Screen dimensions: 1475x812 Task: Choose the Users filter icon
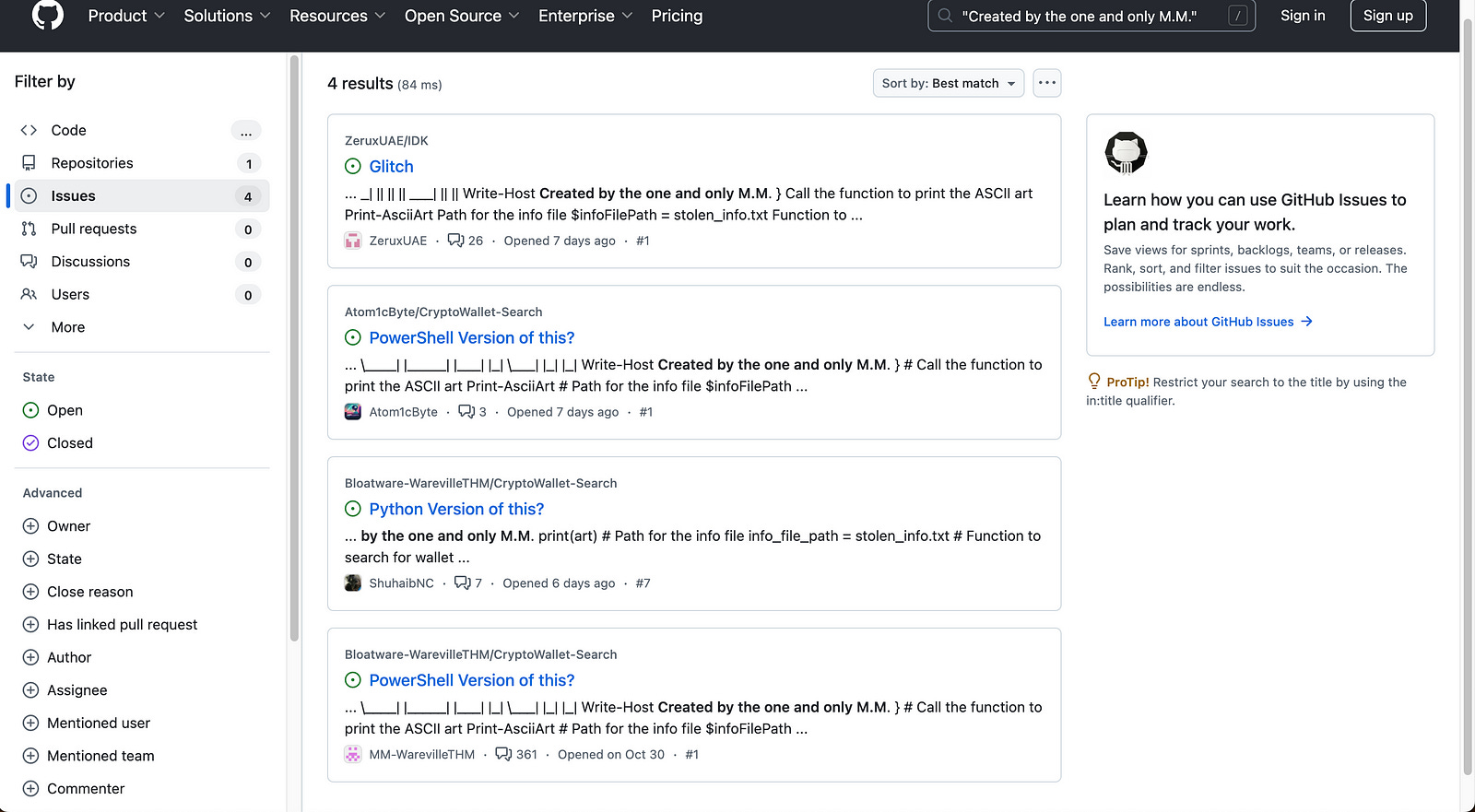point(29,294)
